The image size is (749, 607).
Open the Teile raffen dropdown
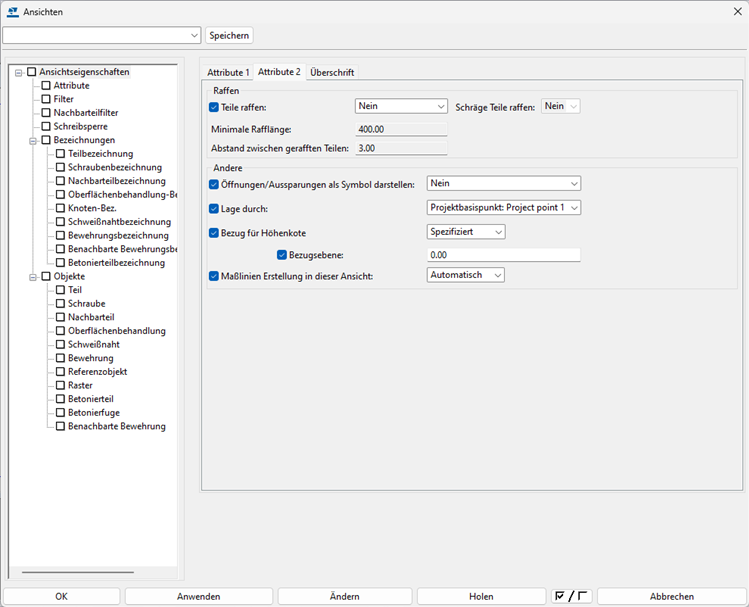click(x=400, y=106)
